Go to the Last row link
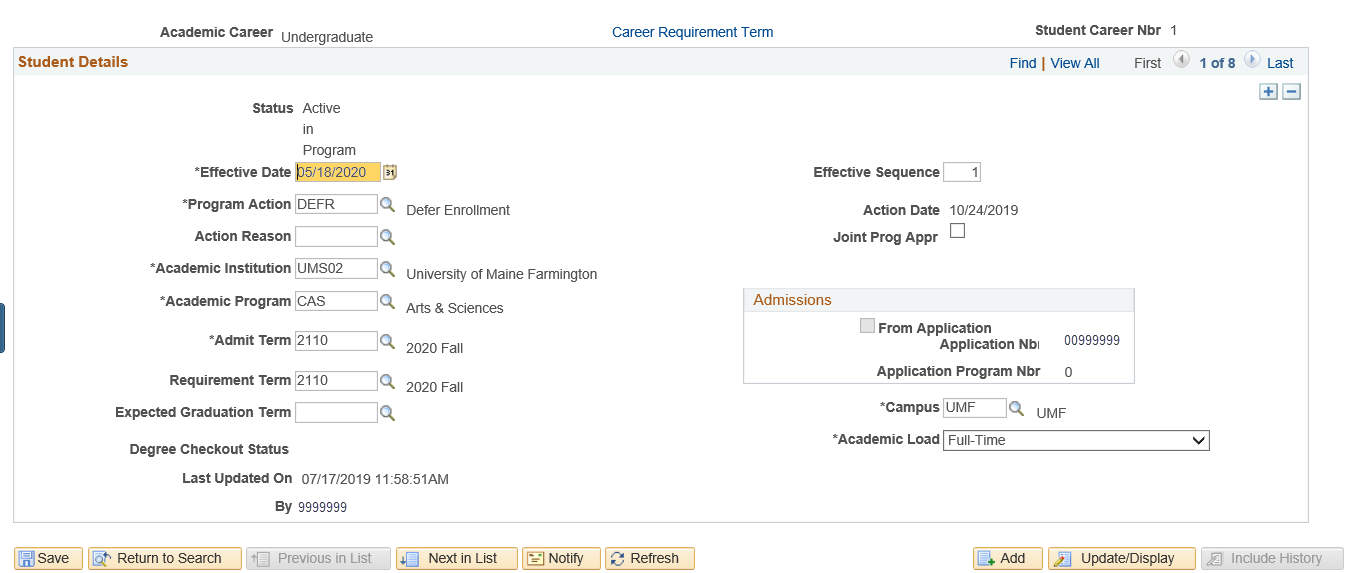1352x573 pixels. tap(1280, 63)
